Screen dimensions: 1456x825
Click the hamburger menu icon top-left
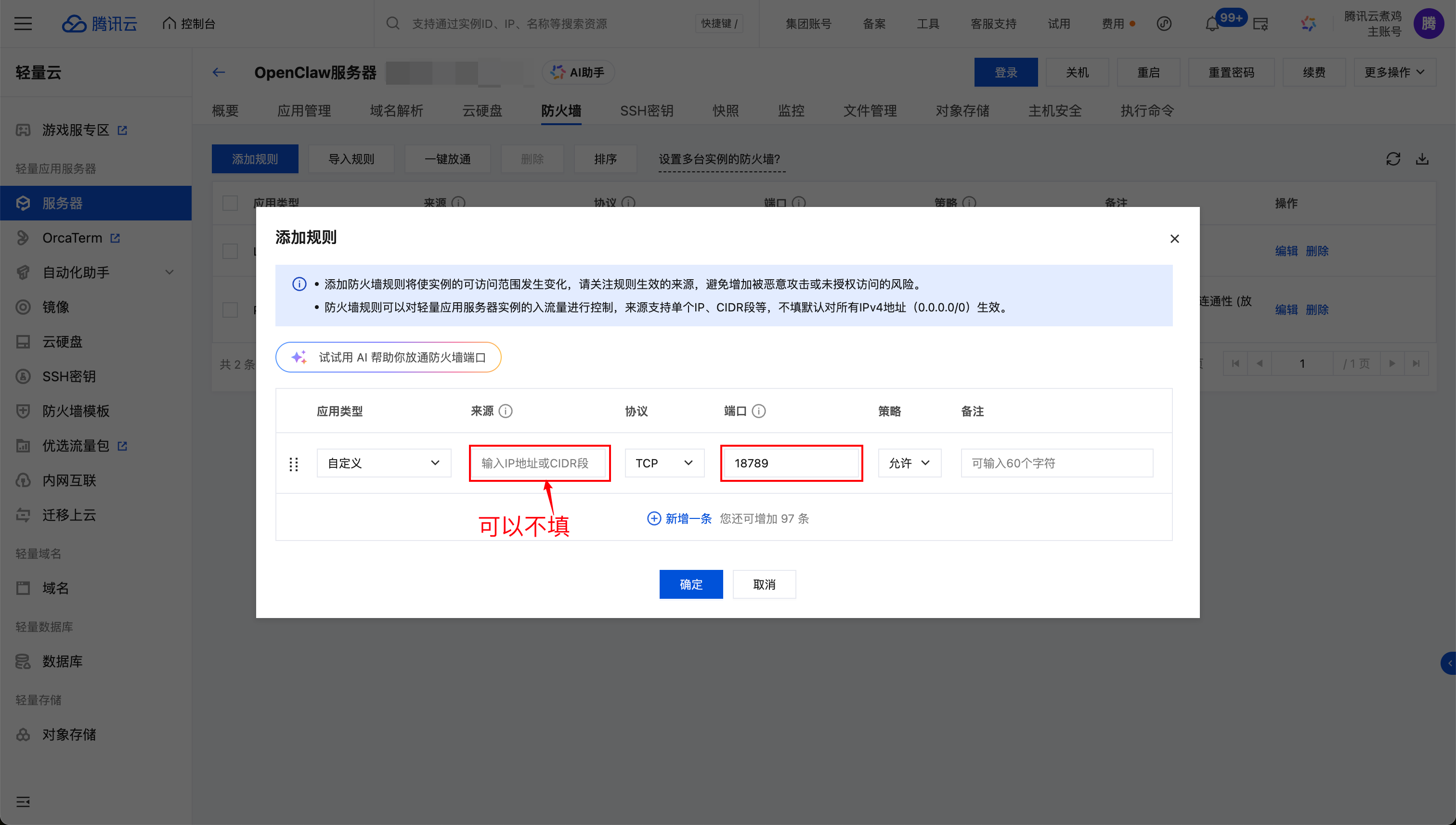pyautogui.click(x=23, y=24)
